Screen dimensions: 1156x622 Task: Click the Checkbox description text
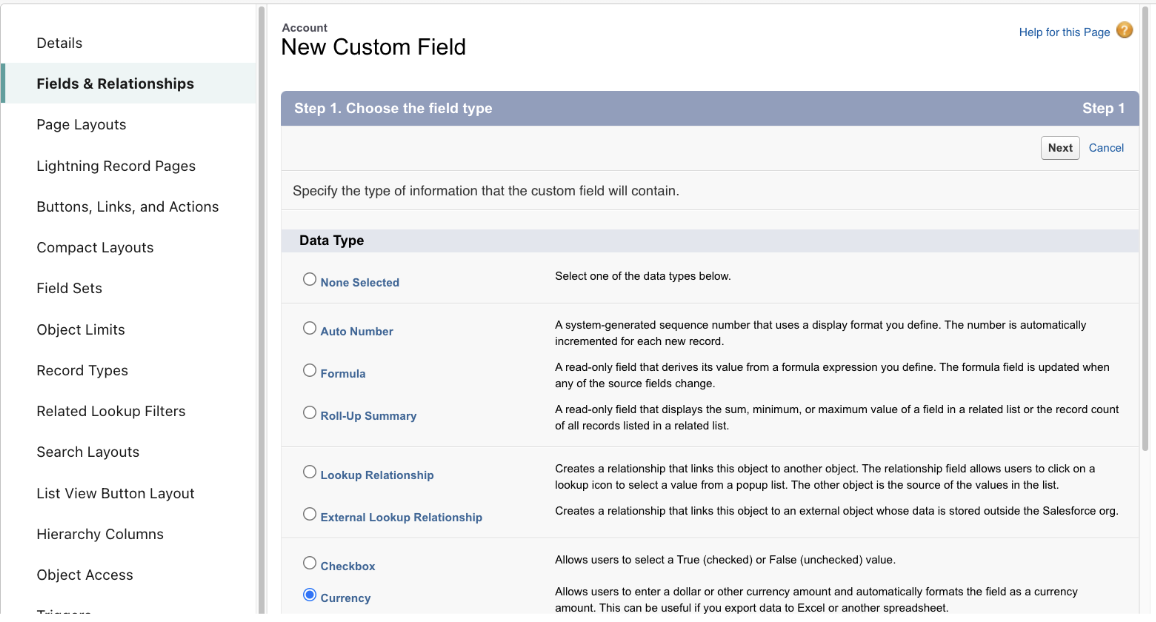[725, 559]
